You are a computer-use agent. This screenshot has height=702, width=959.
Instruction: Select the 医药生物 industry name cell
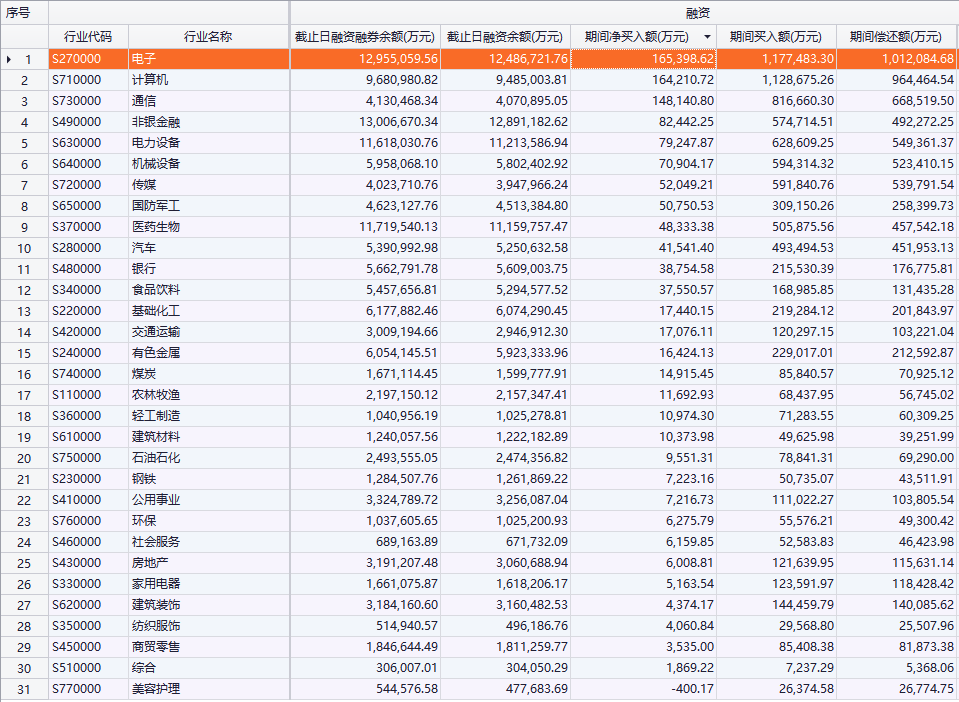tap(208, 227)
